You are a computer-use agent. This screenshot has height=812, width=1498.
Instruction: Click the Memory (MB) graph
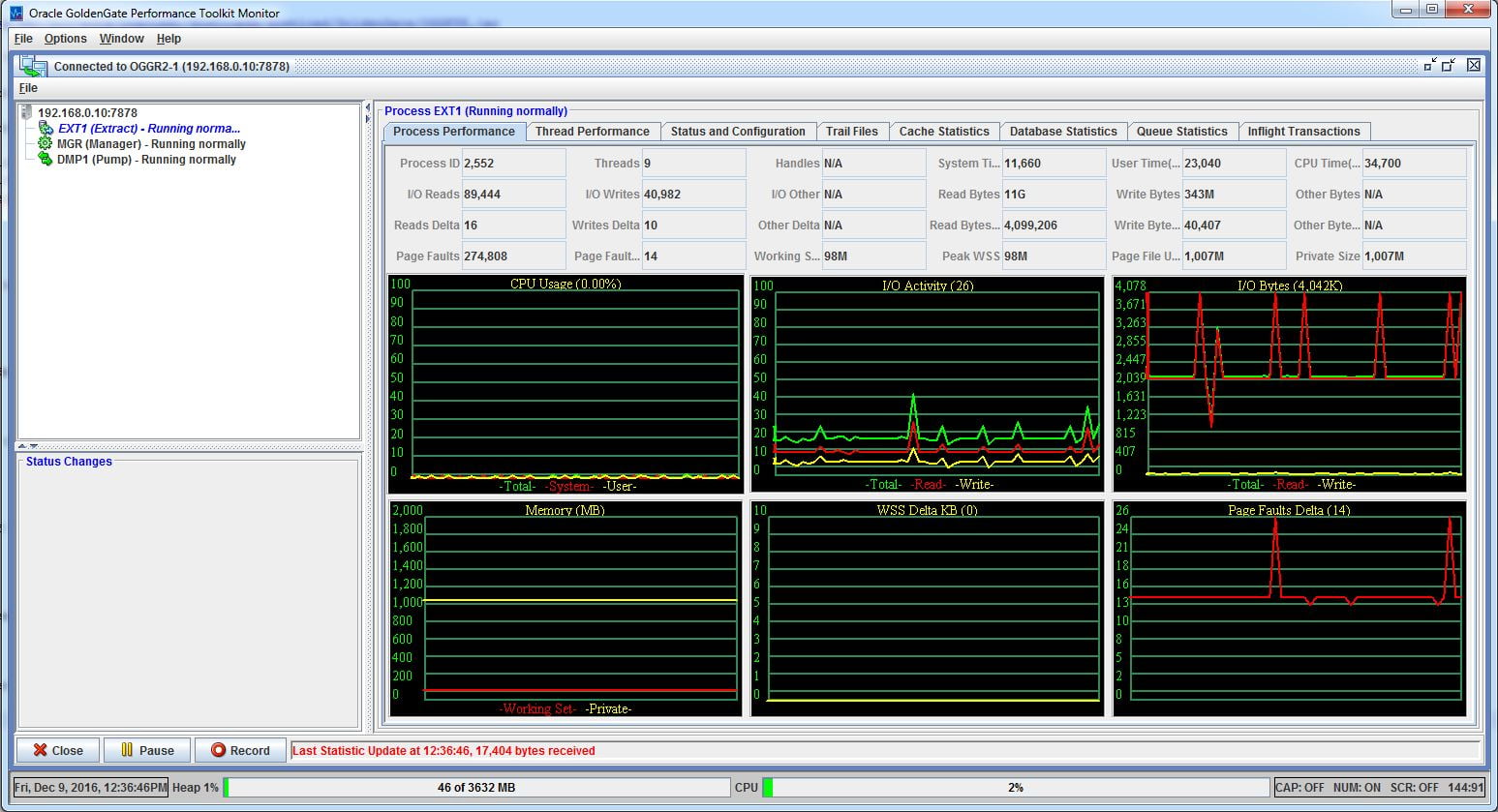[x=566, y=609]
